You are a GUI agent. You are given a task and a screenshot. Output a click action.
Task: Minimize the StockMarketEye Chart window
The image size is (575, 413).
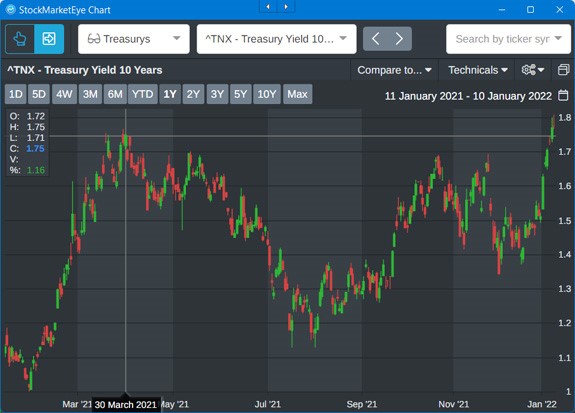click(502, 10)
